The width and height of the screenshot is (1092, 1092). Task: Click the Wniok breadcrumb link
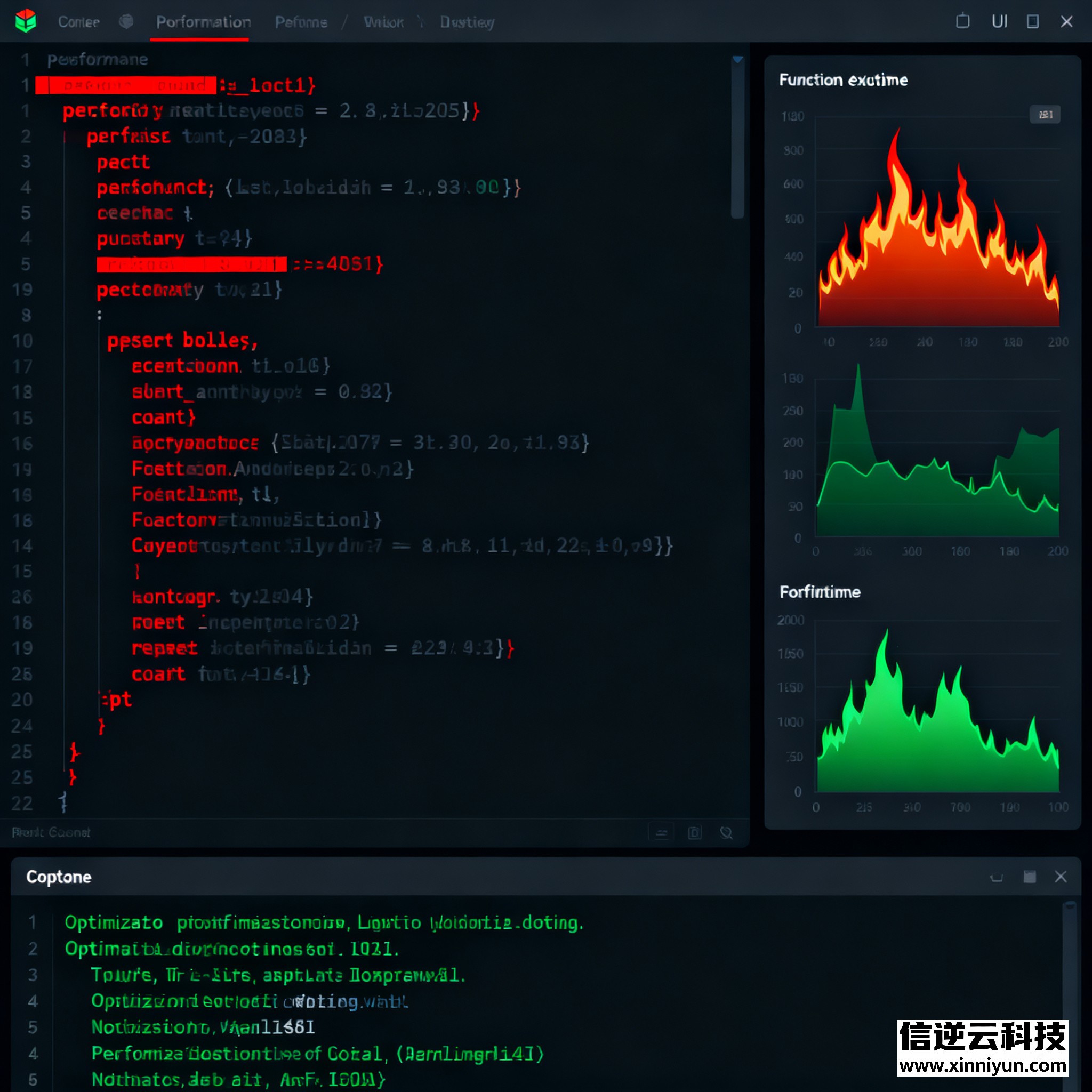click(x=383, y=22)
